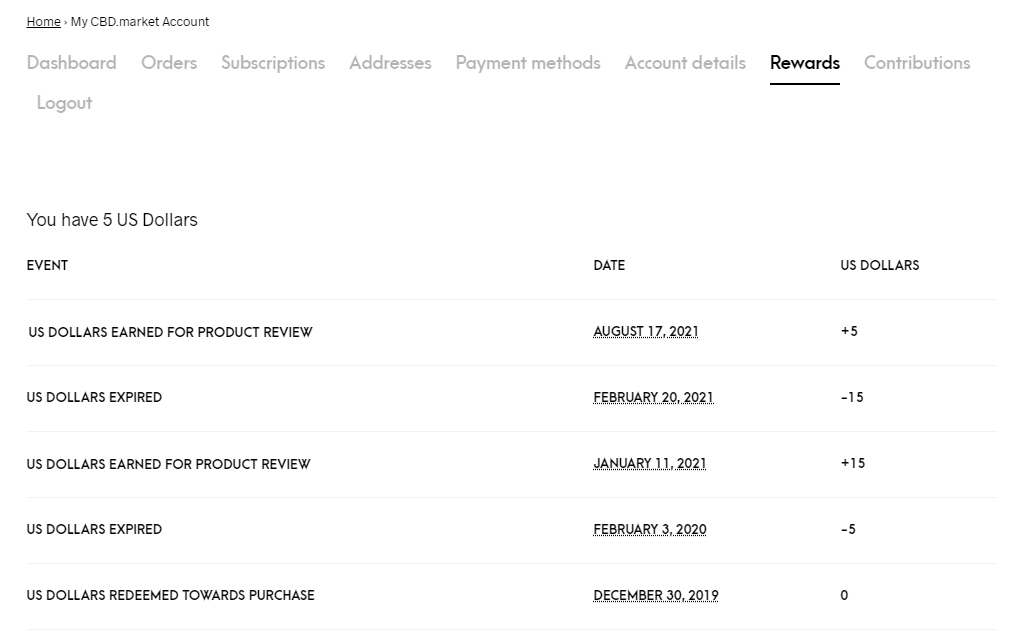Click the 'My CBD.market Account' breadcrumb text
The image size is (1009, 636).
(x=140, y=22)
